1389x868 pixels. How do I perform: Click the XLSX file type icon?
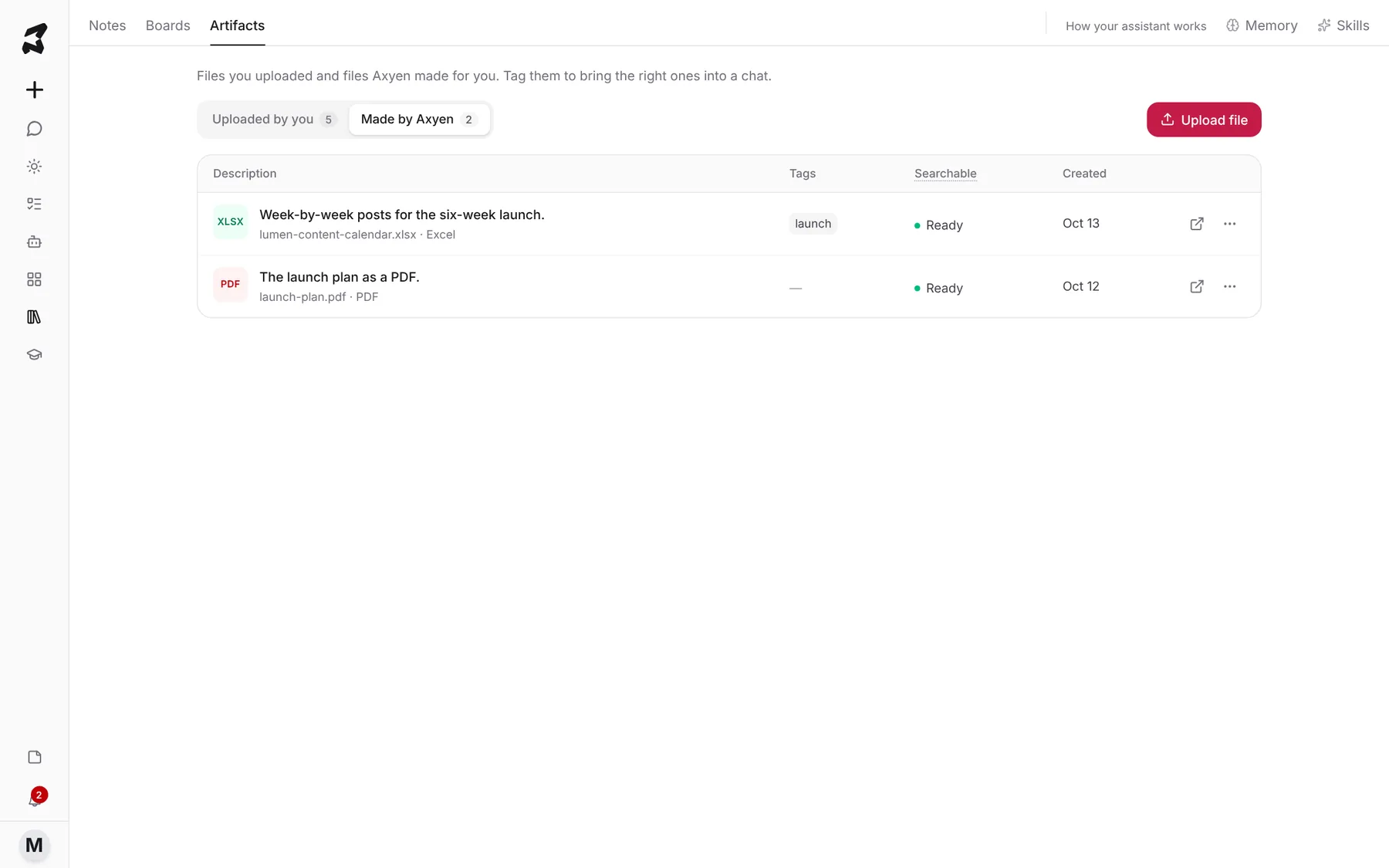point(230,222)
